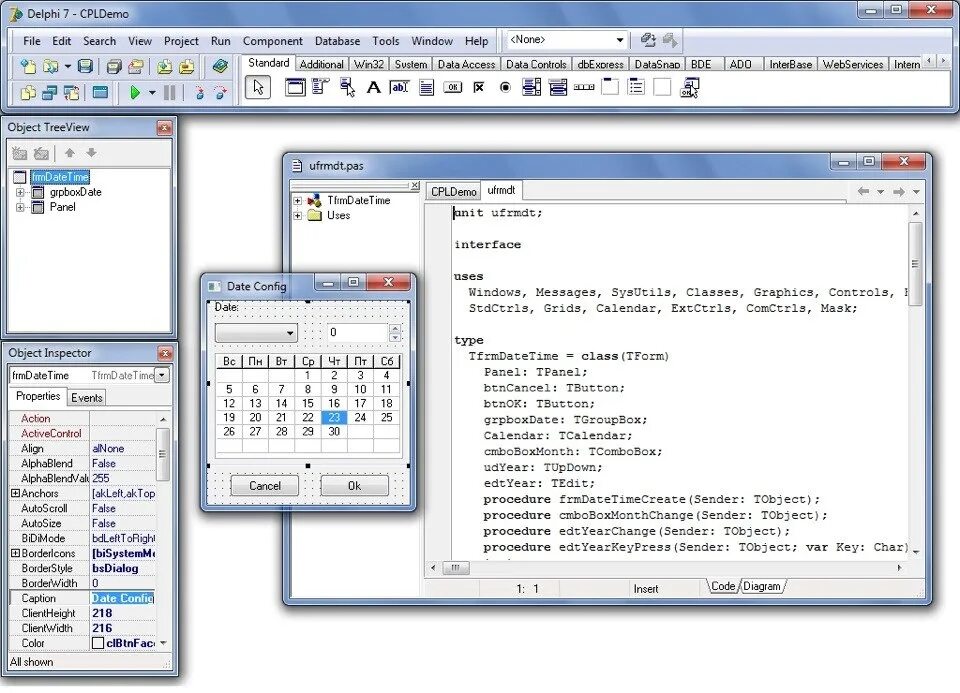Click the Save toolbar icon

[85, 66]
